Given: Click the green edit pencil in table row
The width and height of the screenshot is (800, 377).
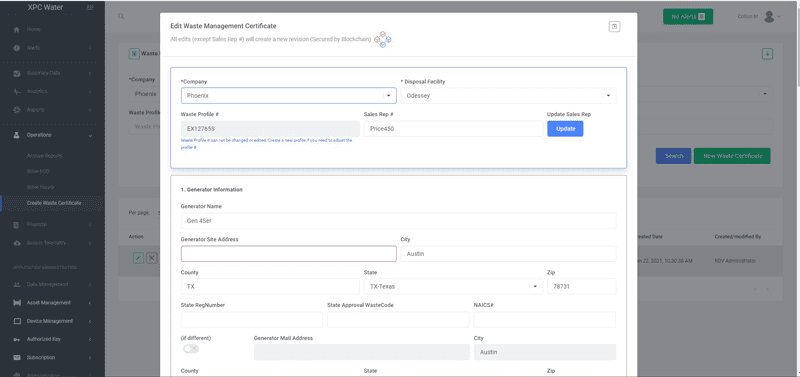Looking at the screenshot, I should click(138, 258).
